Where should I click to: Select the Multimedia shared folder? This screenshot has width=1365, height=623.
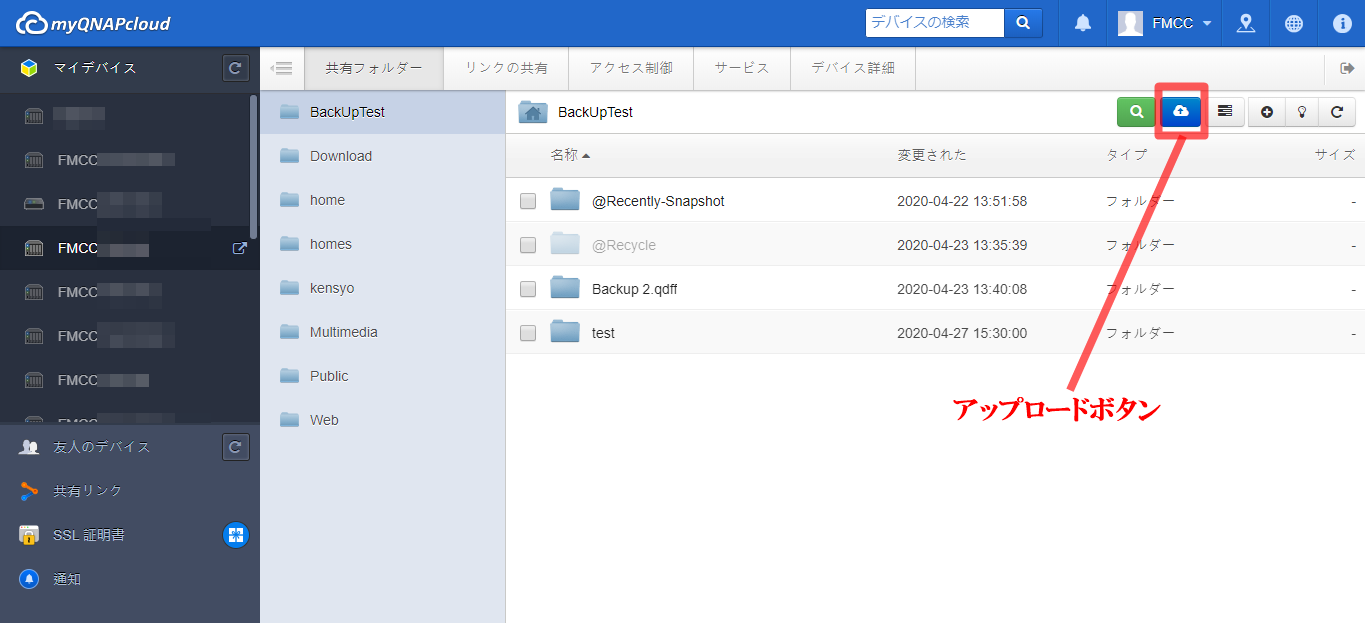[383, 332]
